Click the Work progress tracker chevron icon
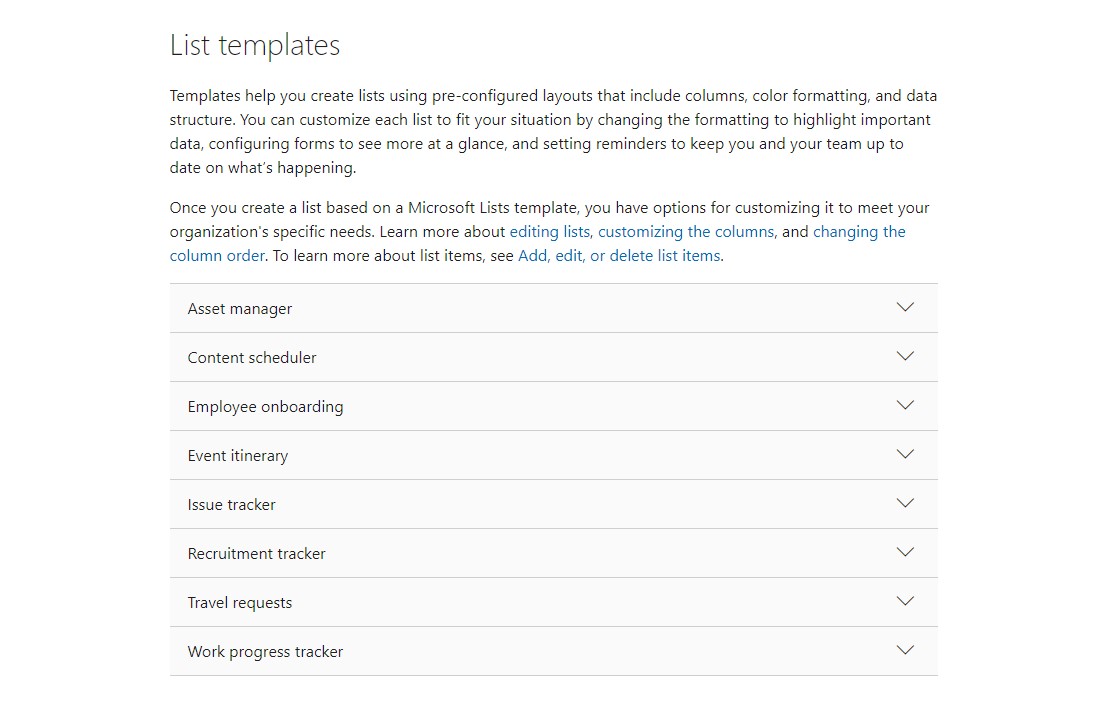Viewport: 1104px width, 716px height. pyautogui.click(x=906, y=650)
